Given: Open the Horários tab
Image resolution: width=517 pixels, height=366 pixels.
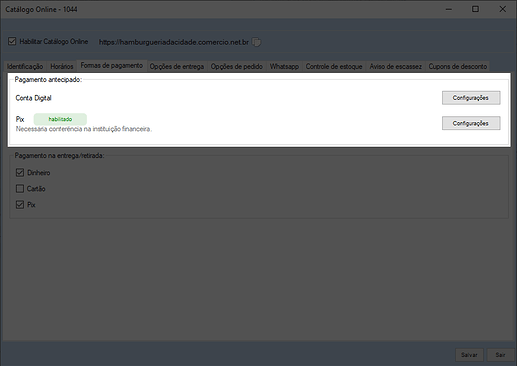Looking at the screenshot, I should (62, 66).
